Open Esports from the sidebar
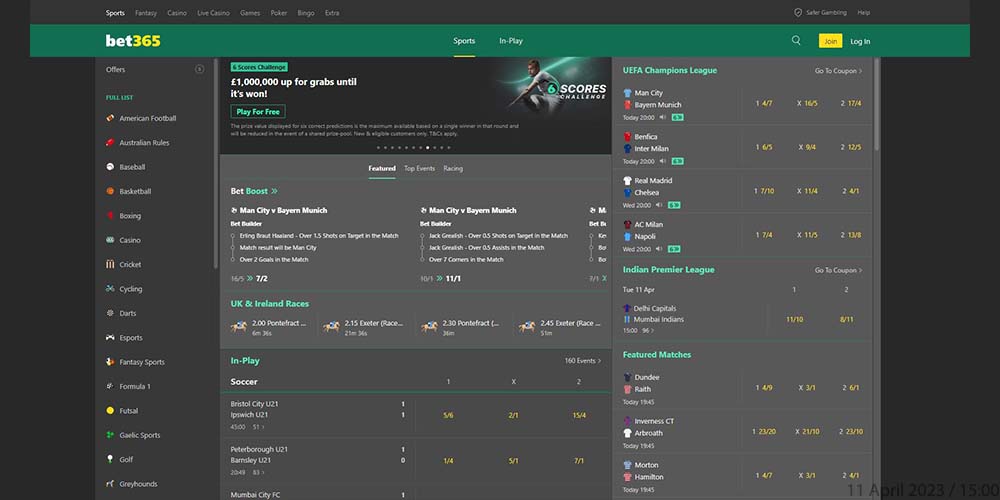 tap(131, 338)
